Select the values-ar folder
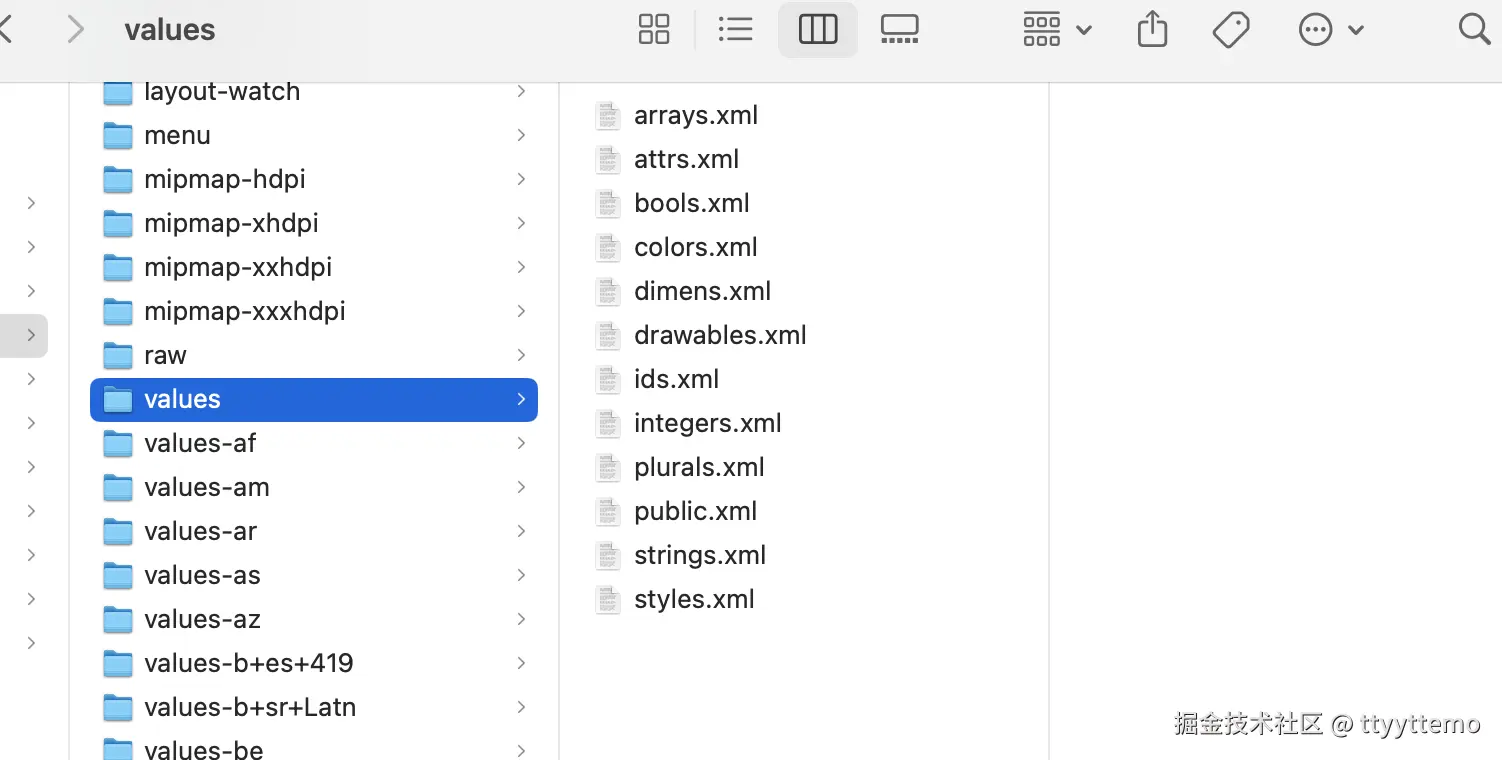 click(200, 531)
